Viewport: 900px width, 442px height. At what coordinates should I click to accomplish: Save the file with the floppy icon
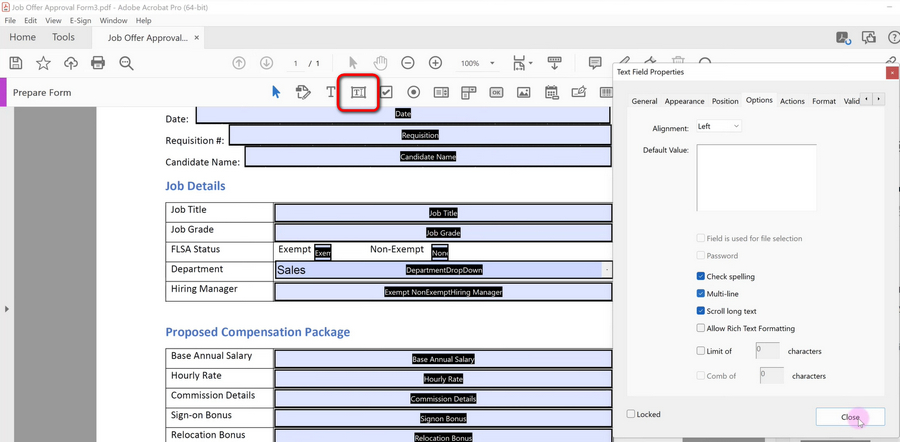point(16,63)
